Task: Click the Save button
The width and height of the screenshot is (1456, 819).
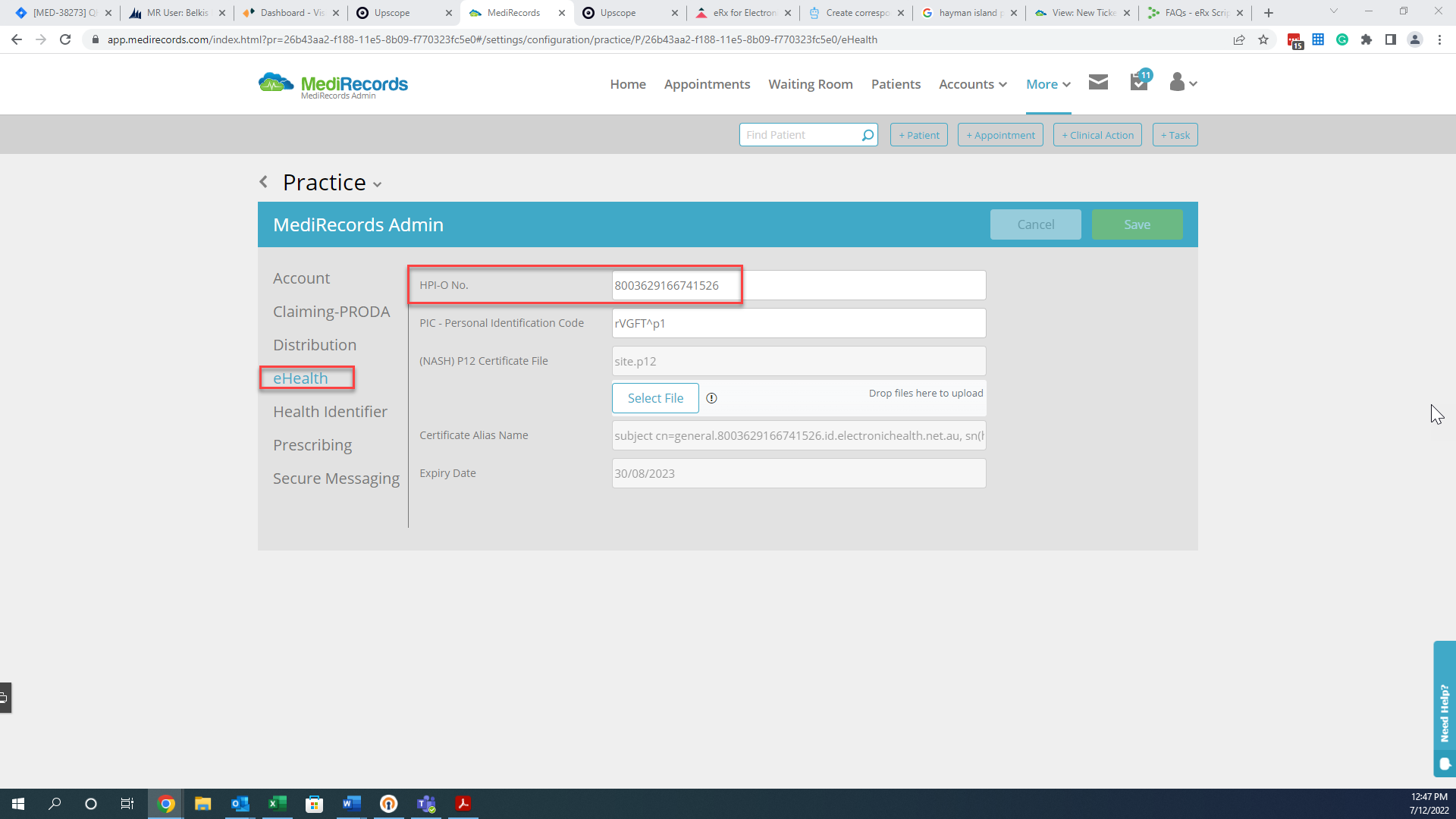Action: pos(1137,224)
